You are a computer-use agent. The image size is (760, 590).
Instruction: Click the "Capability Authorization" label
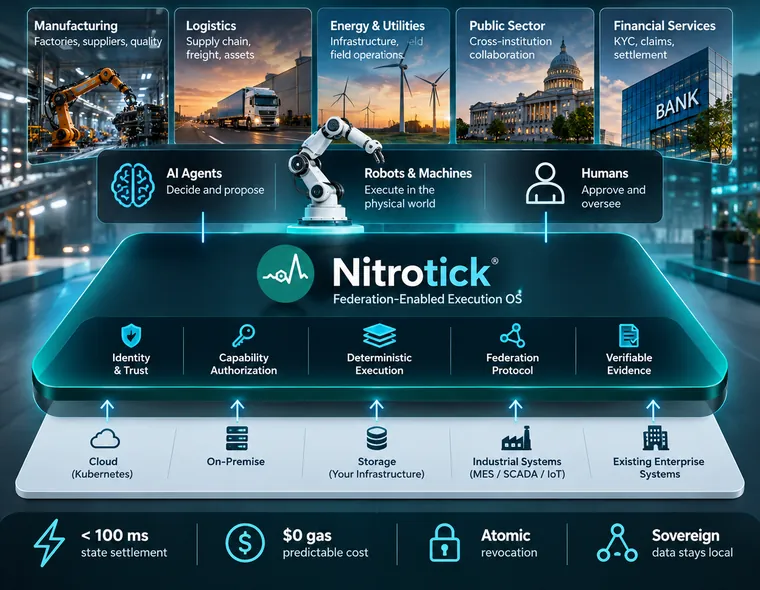[x=243, y=364]
